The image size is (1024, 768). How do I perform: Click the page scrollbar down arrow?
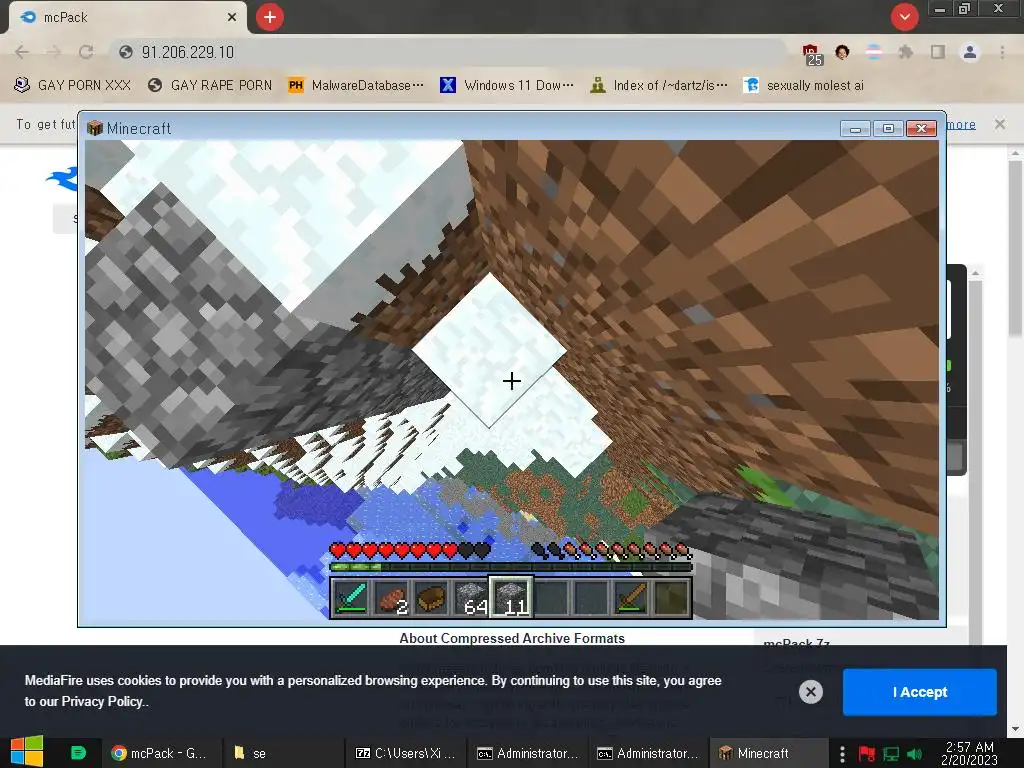coord(1015,729)
